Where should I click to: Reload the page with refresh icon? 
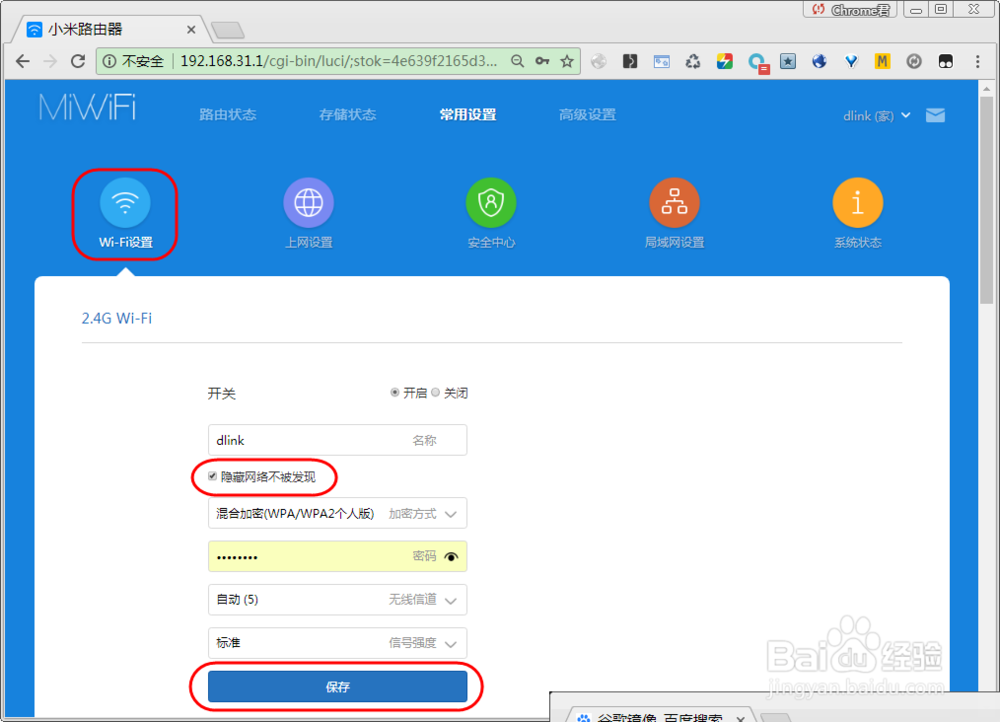[x=78, y=61]
